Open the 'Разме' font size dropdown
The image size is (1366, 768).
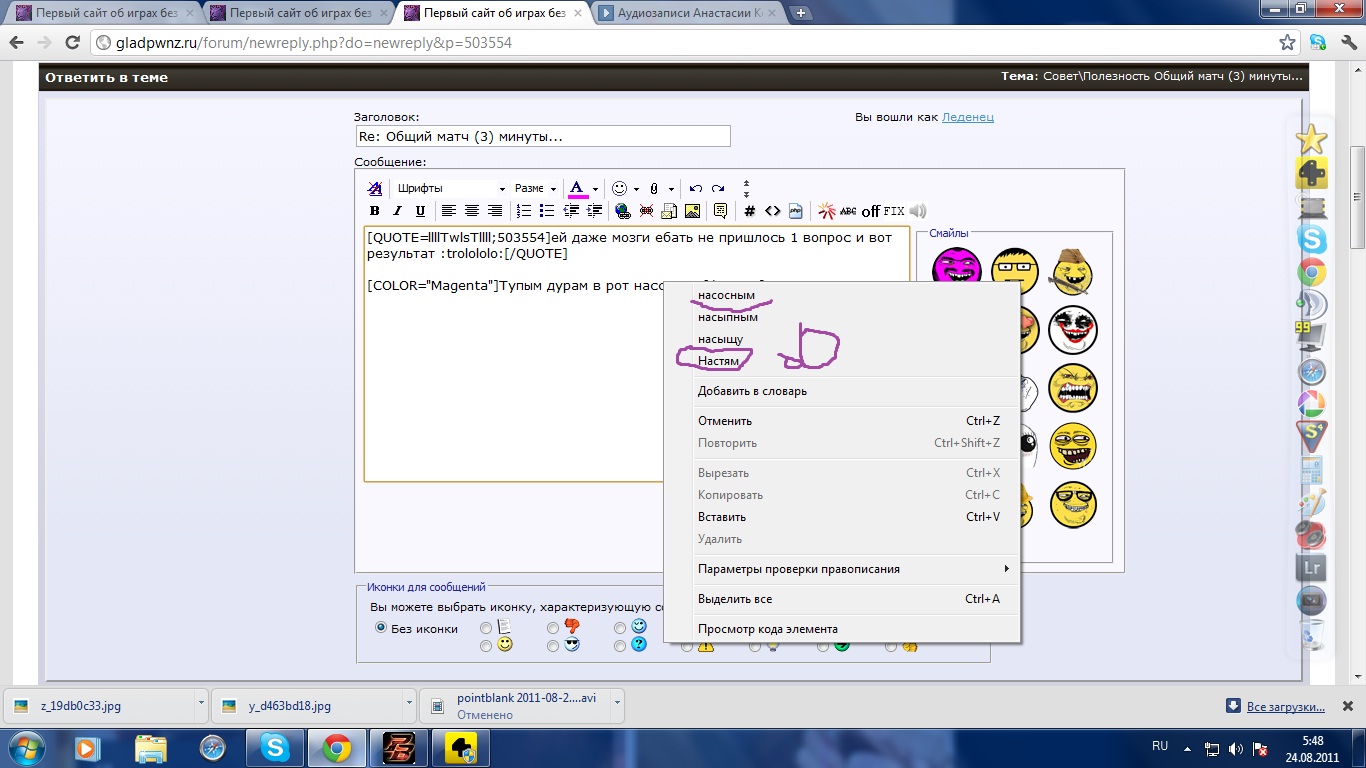[x=535, y=188]
